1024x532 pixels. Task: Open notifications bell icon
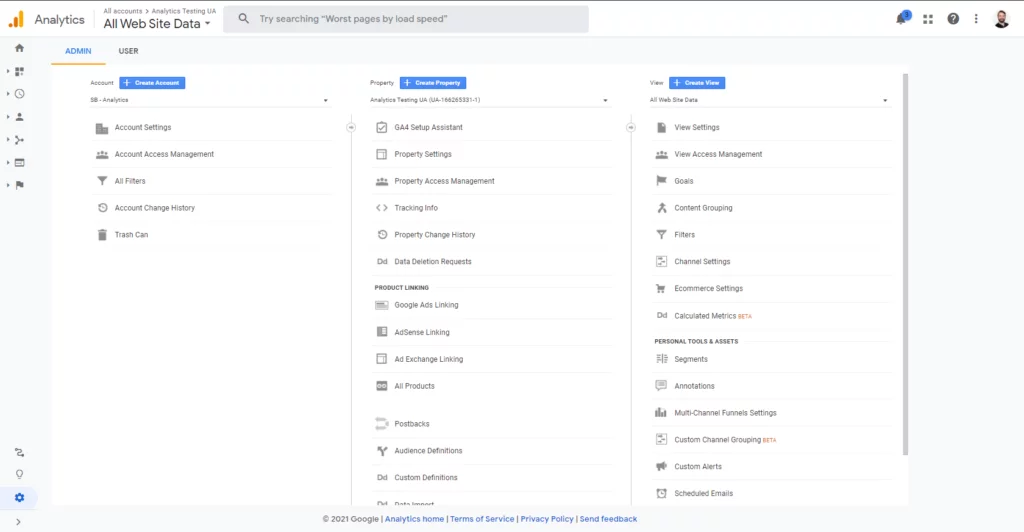[901, 19]
